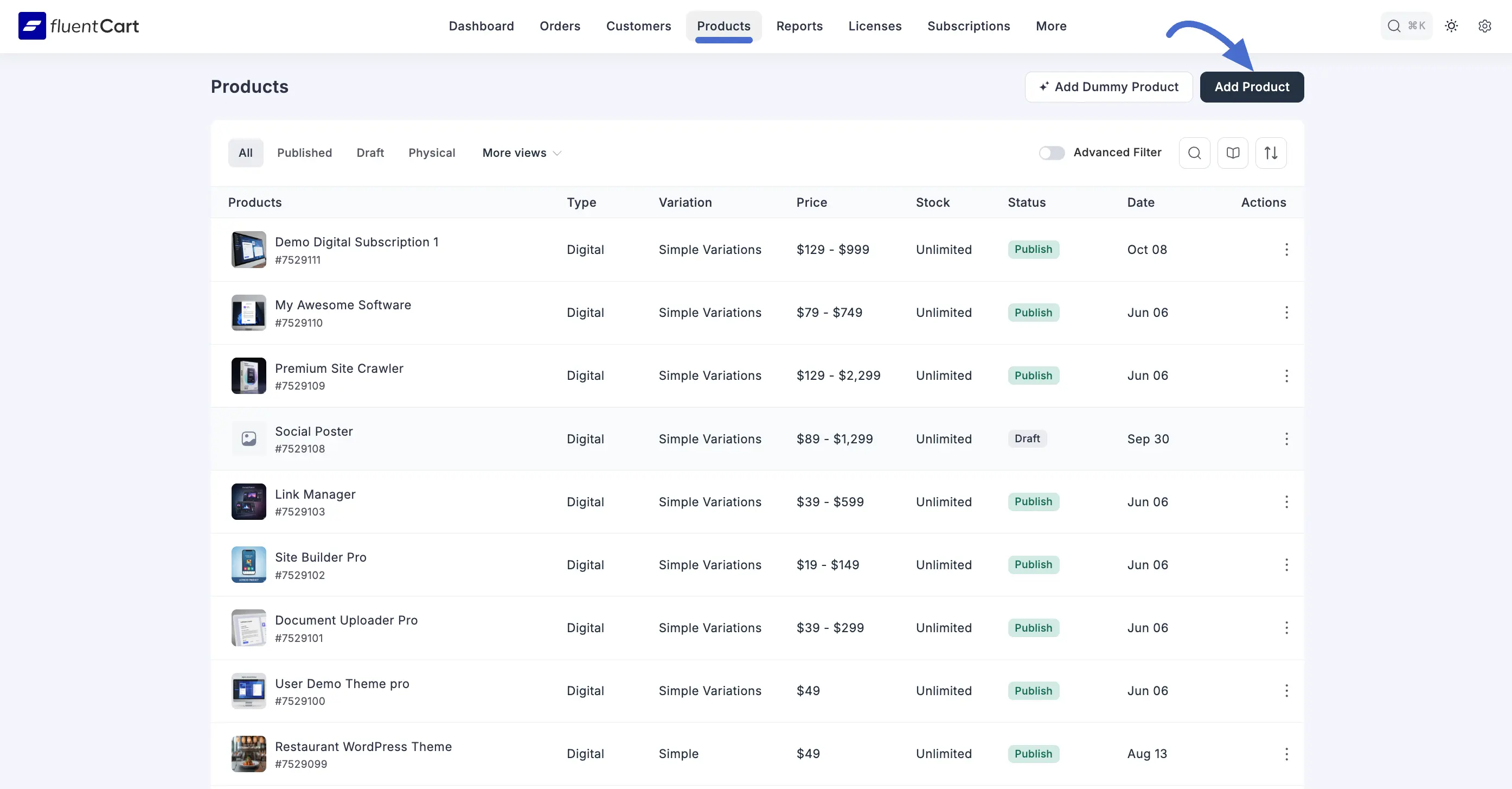Open the global search with ⌘K icon
Screen dimensions: 1512x789
[x=1406, y=26]
